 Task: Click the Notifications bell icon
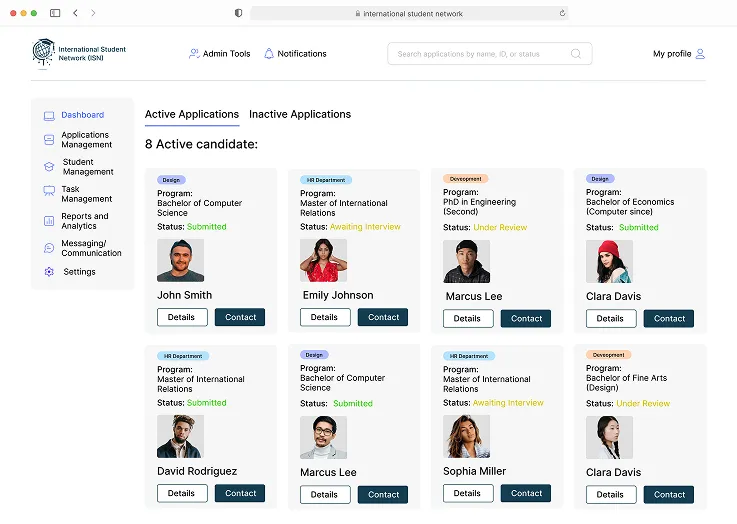pyautogui.click(x=269, y=54)
